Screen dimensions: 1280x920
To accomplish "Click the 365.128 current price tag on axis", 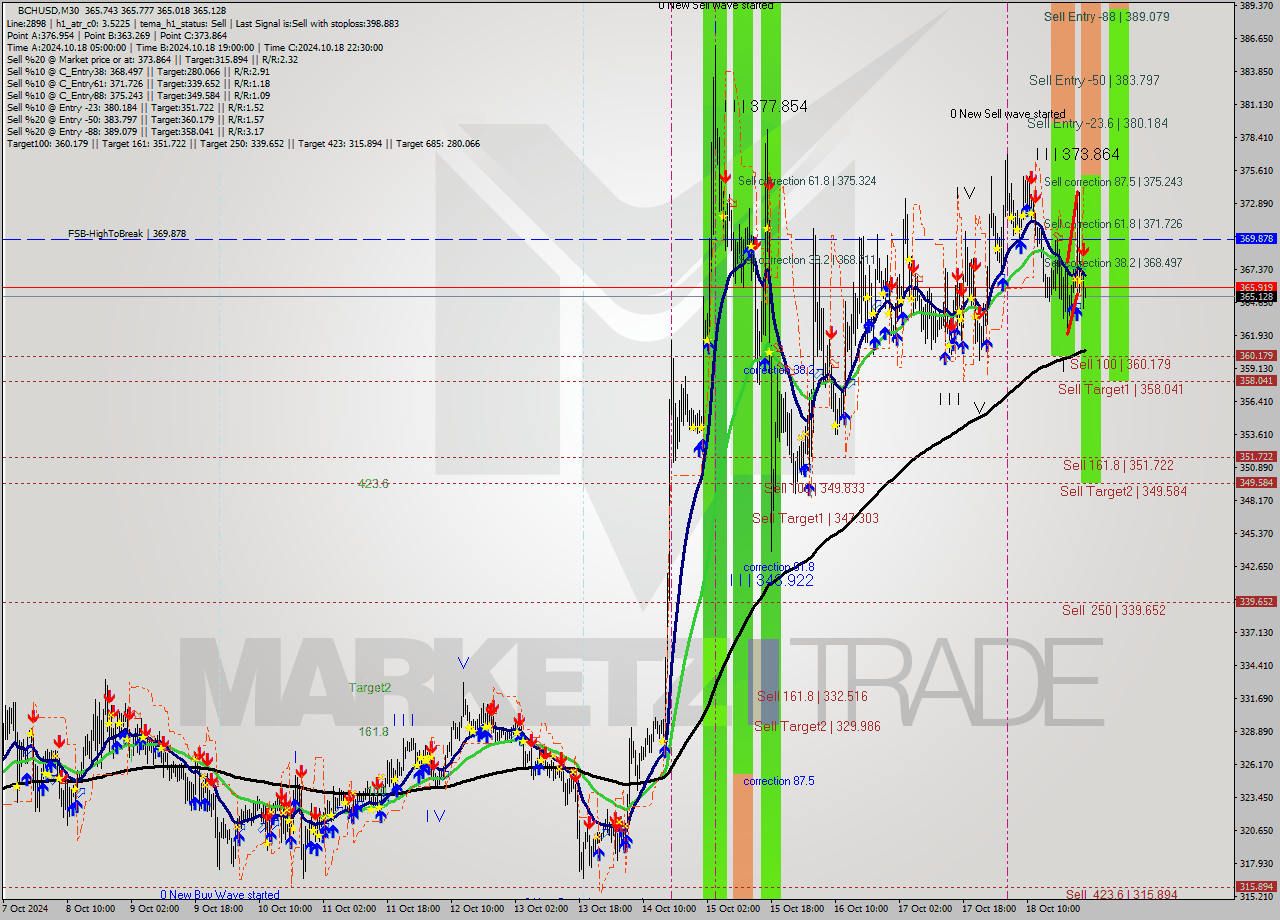I will [1256, 296].
